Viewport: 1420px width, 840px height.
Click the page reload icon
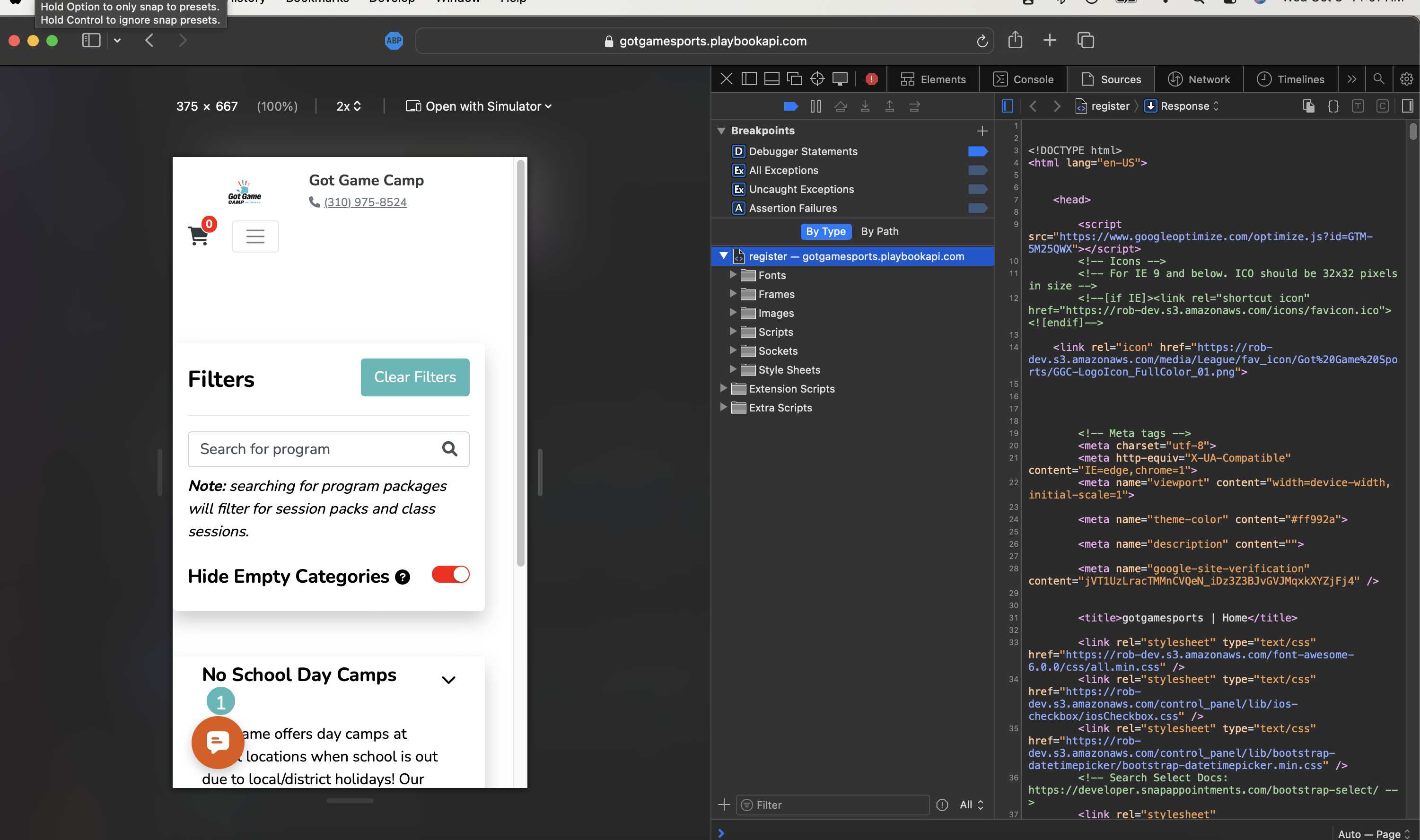point(982,41)
